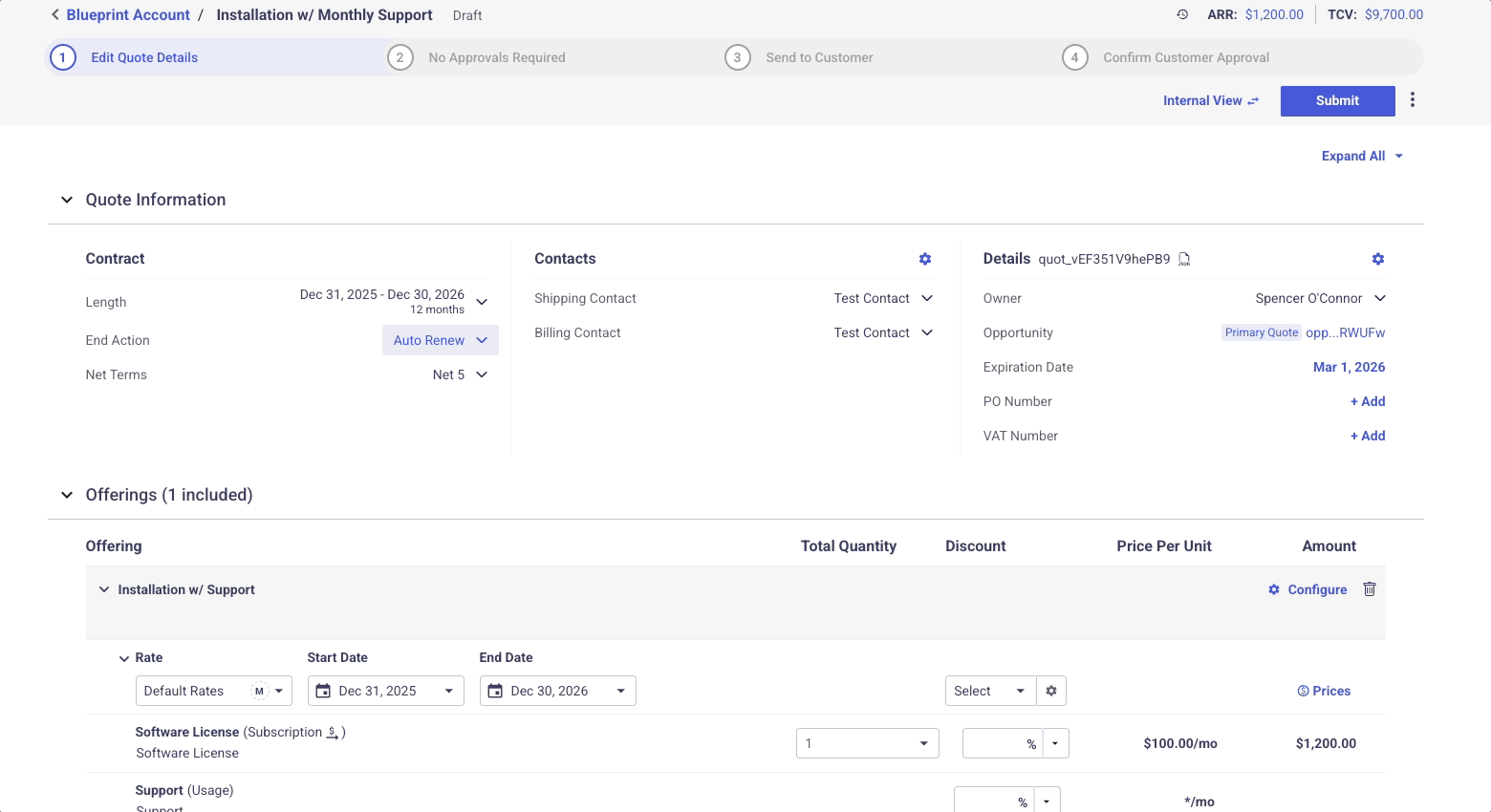
Task: Open the discount Select dropdown
Action: click(991, 691)
